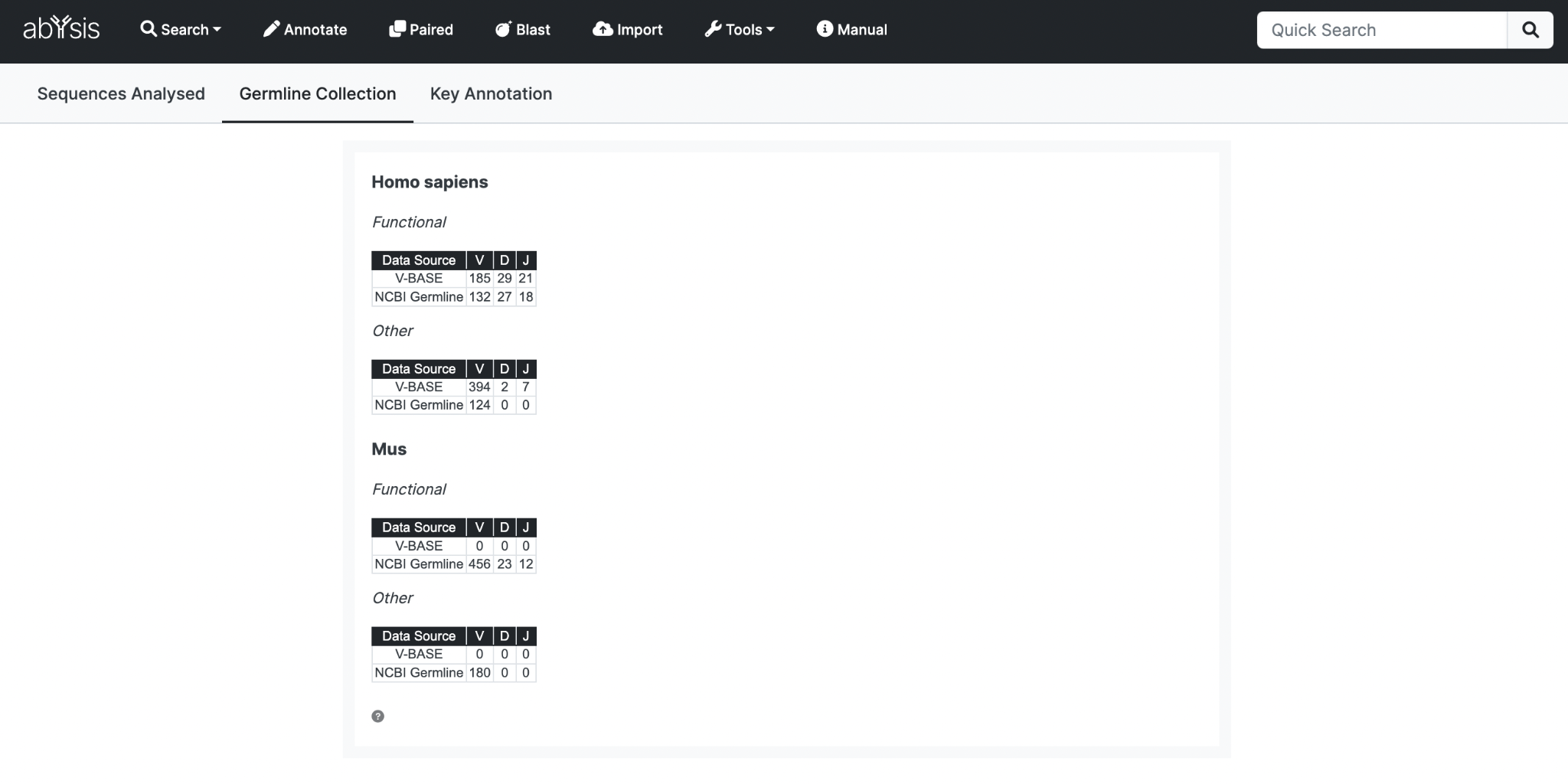Click value 29 in Homo sapiens Functional table

click(504, 279)
